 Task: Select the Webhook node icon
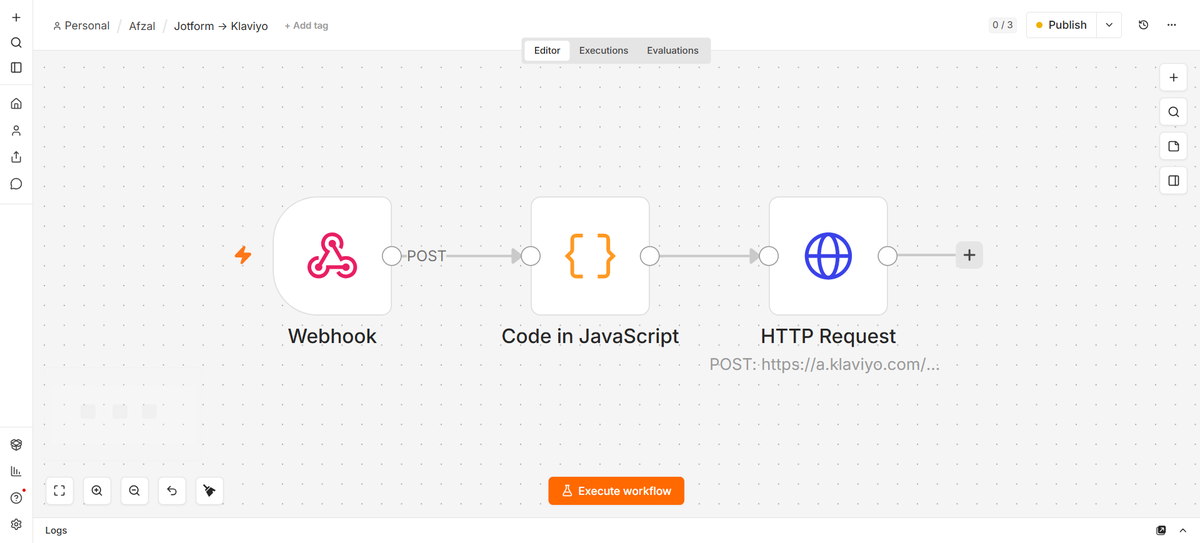pyautogui.click(x=332, y=256)
